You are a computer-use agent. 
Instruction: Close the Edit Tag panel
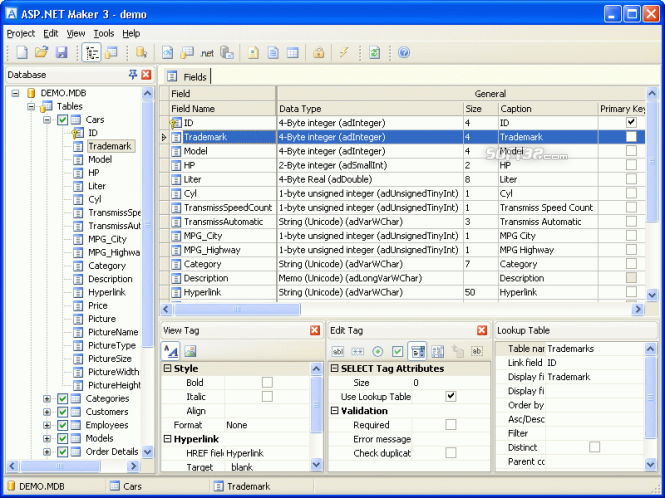[x=482, y=330]
